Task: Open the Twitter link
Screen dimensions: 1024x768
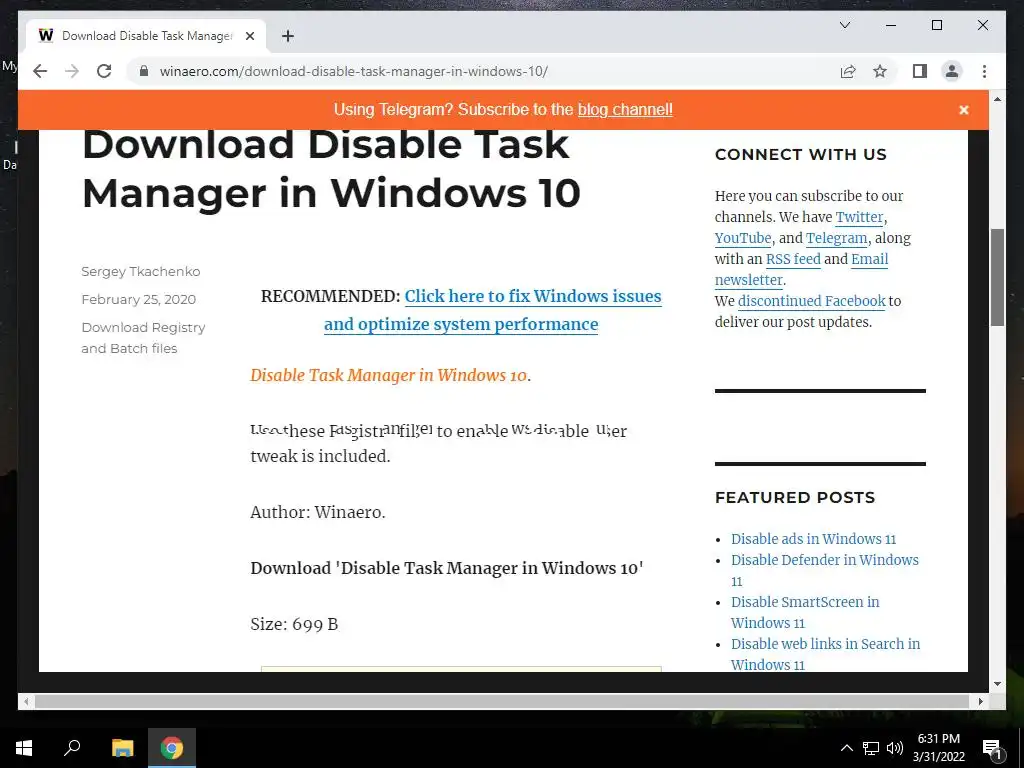Action: (859, 217)
